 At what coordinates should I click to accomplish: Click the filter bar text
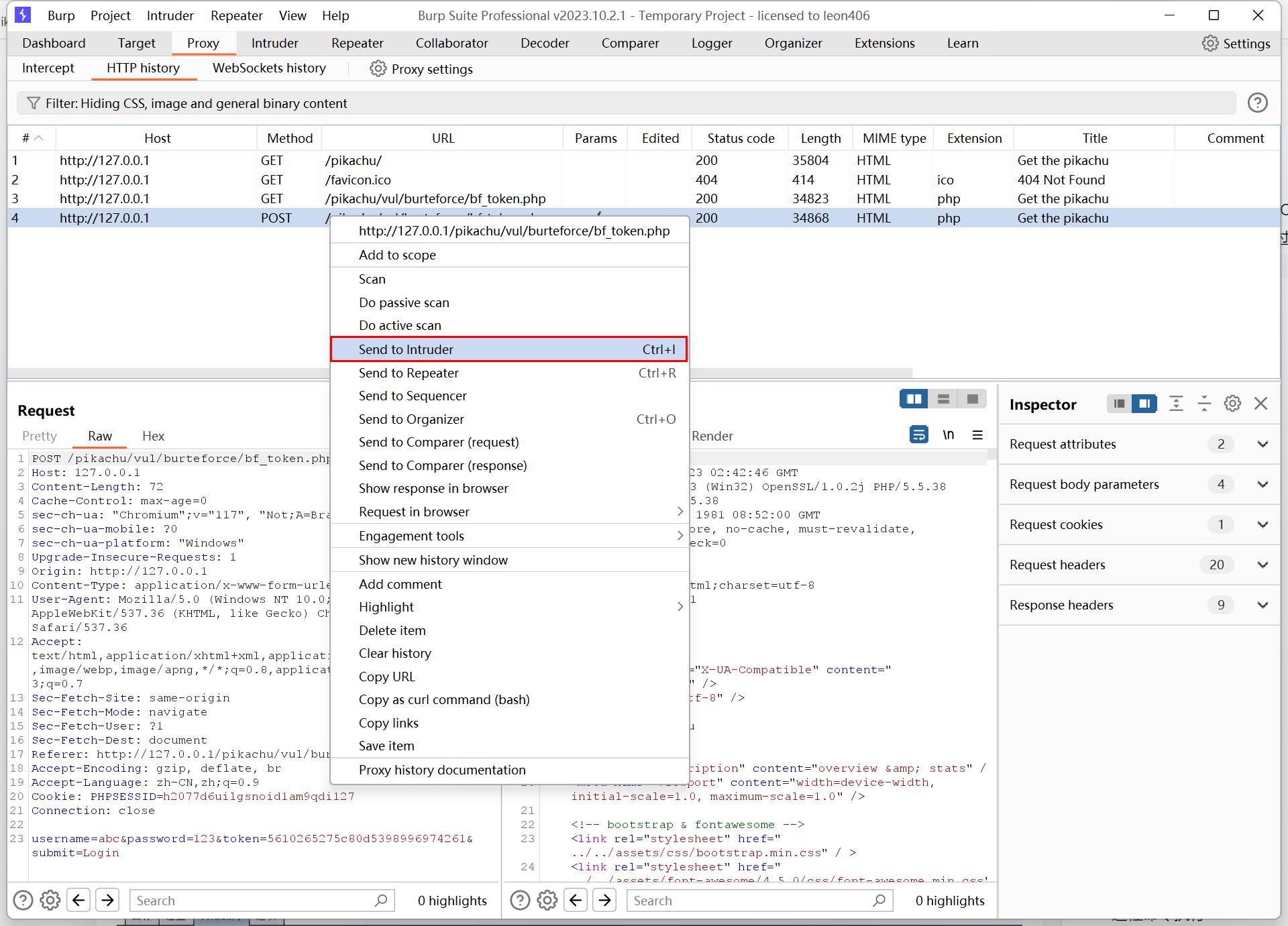pyautogui.click(x=196, y=103)
